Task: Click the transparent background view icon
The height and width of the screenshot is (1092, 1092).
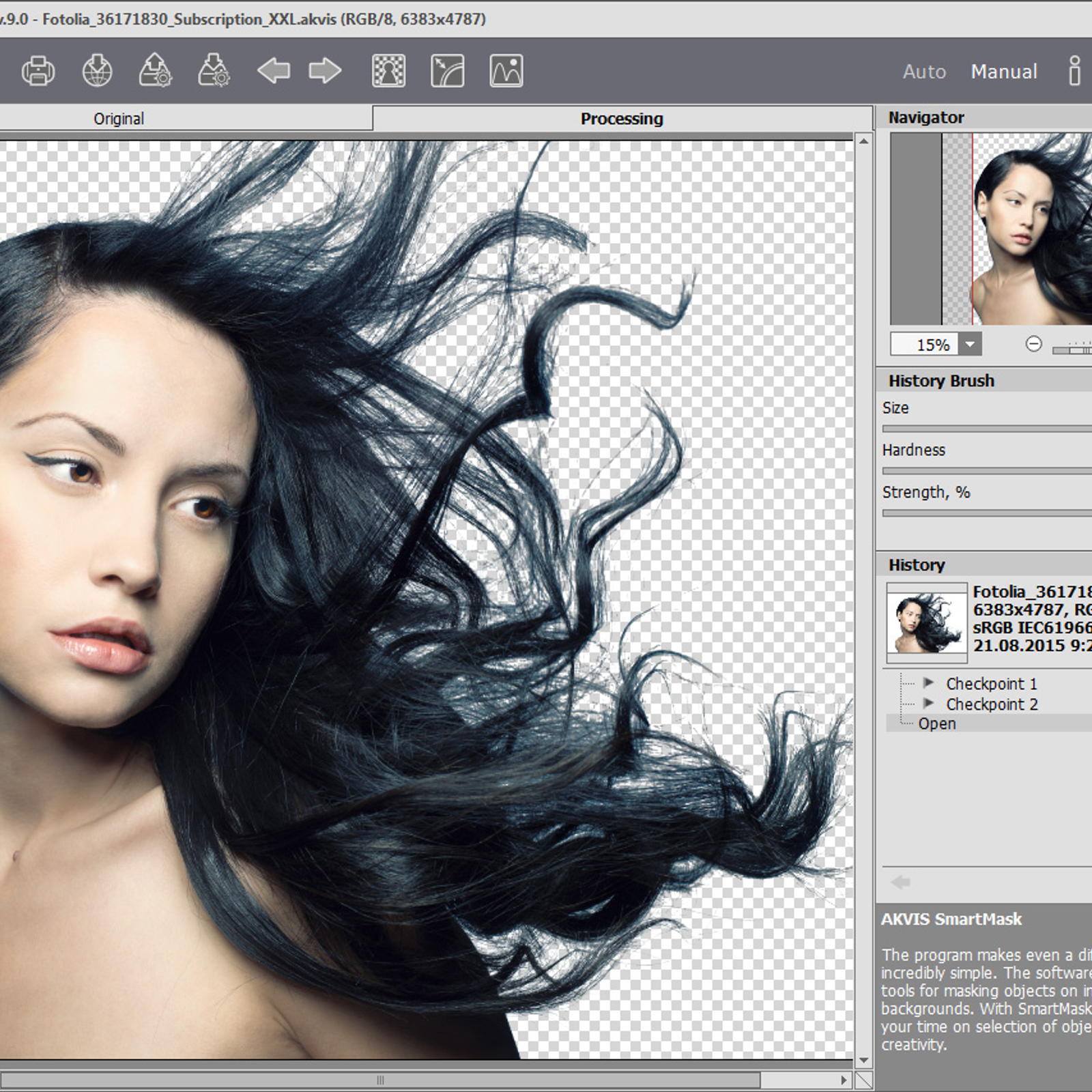Action: click(388, 70)
